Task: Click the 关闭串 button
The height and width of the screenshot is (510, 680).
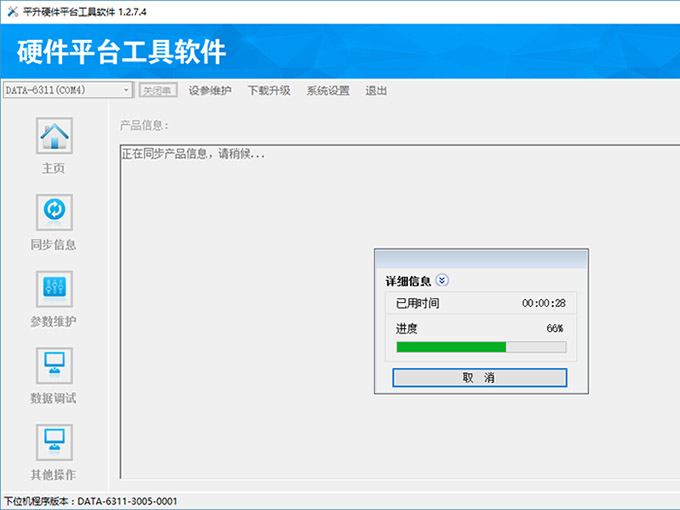Action: pyautogui.click(x=158, y=90)
